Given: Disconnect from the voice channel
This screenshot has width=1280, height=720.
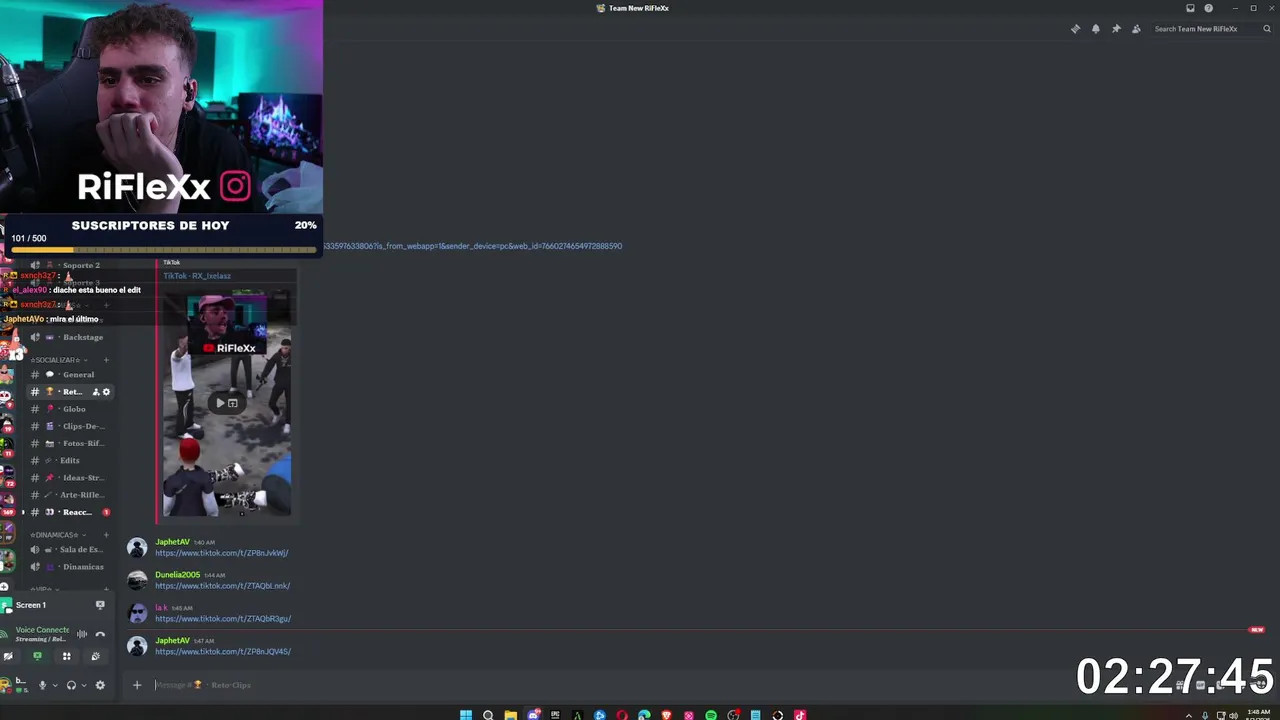Looking at the screenshot, I should click(x=100, y=634).
